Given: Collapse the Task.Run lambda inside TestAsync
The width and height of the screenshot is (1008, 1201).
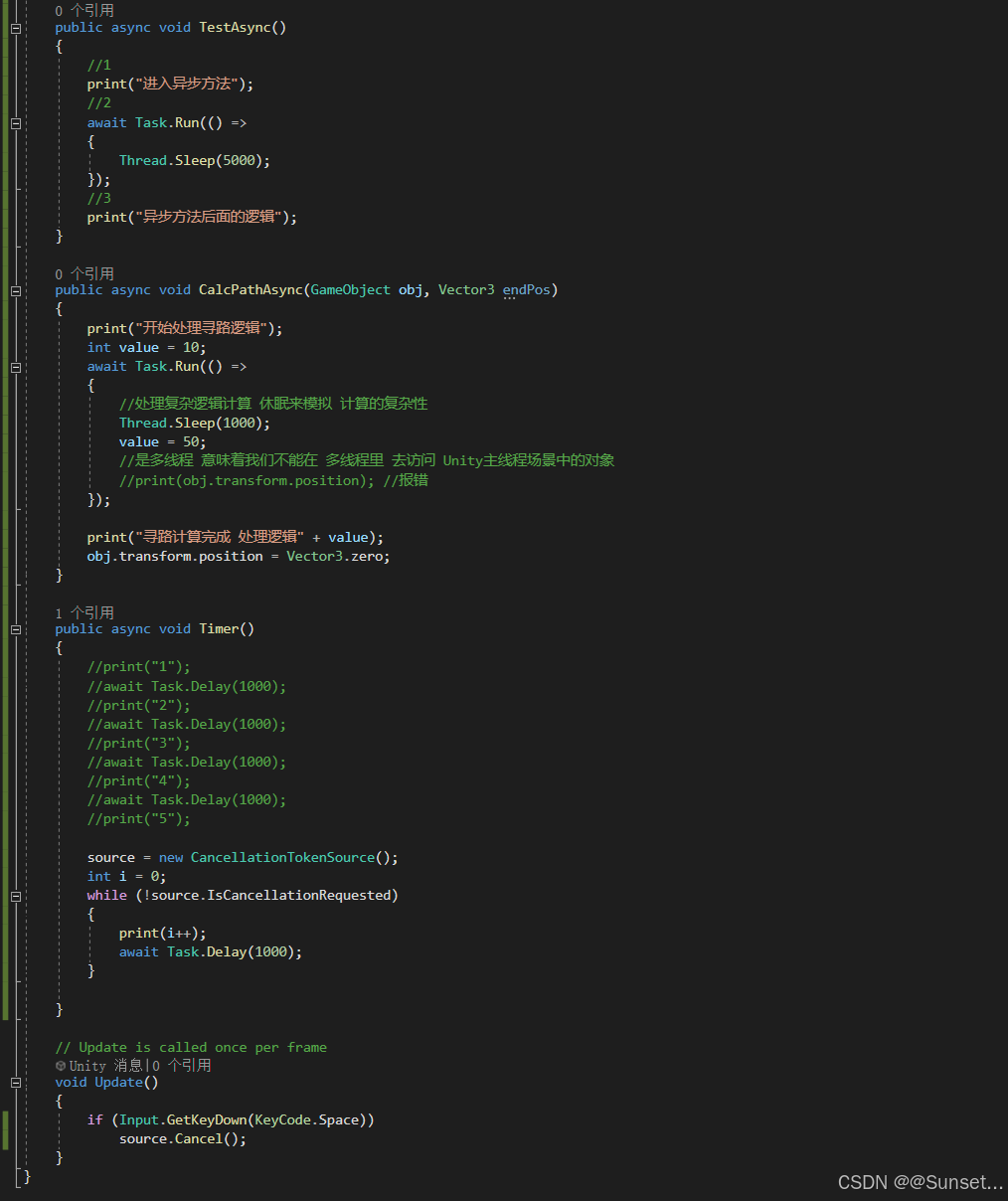Looking at the screenshot, I should [16, 123].
